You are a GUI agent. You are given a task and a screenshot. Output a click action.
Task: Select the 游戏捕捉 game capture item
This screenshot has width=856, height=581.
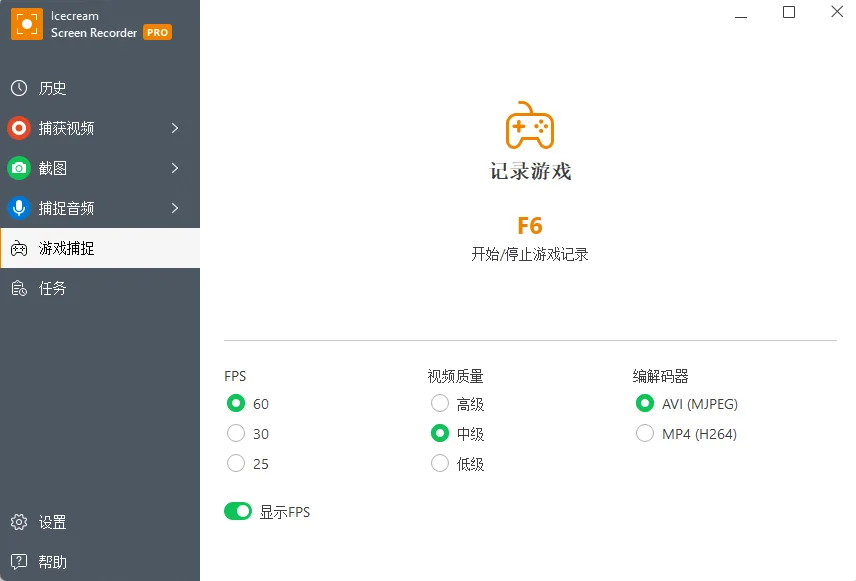click(x=100, y=248)
